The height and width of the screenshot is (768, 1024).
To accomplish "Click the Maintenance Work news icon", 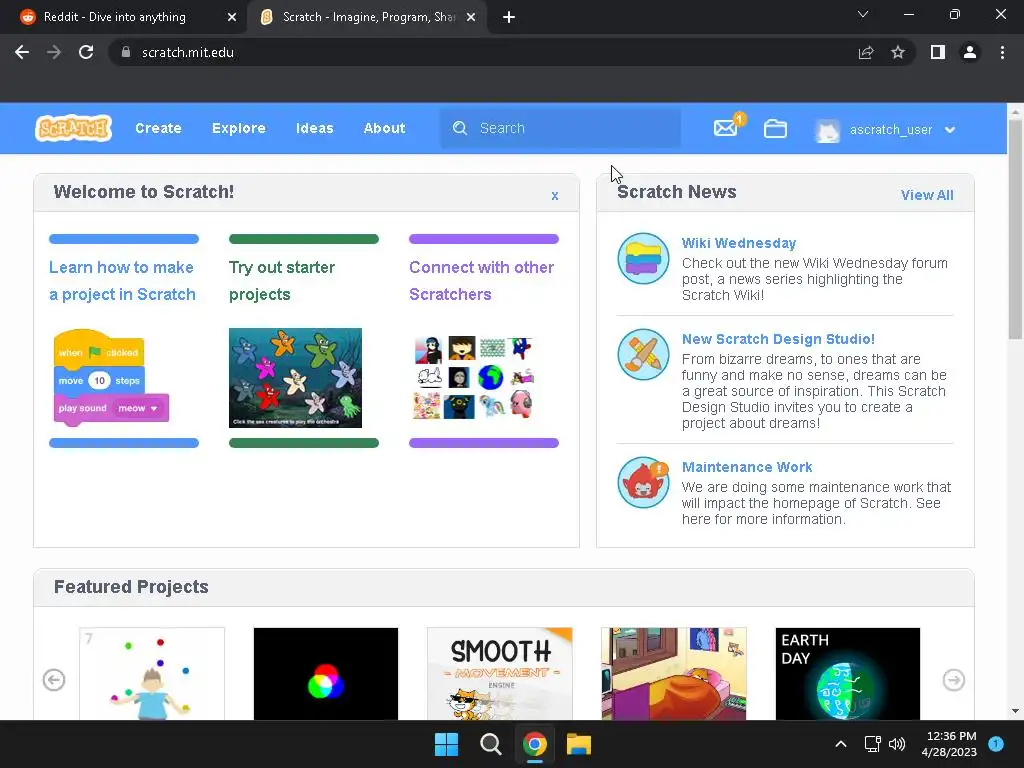I will click(643, 483).
